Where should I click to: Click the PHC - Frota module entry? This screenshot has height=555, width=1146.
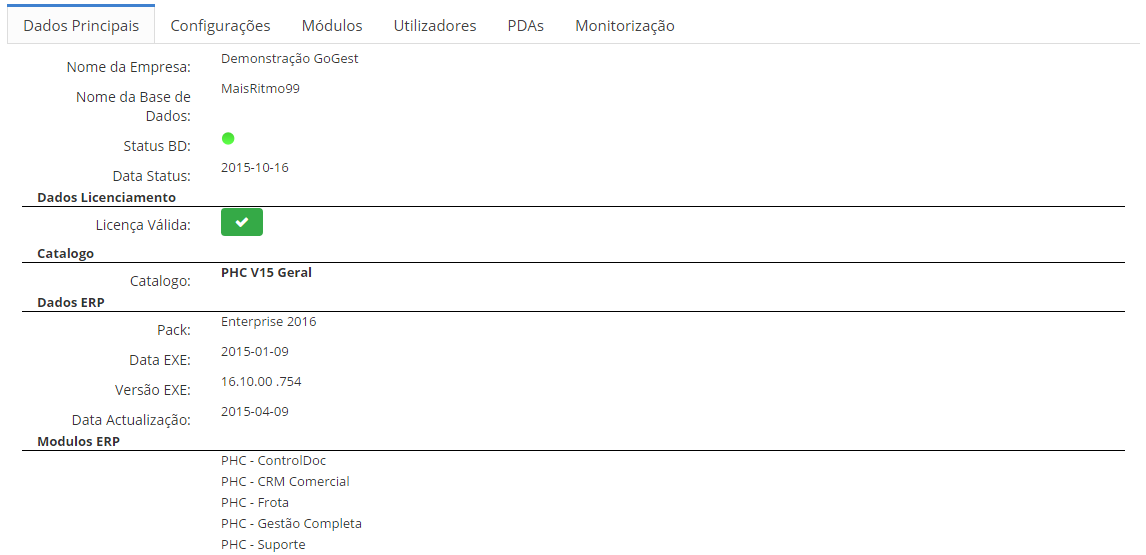(255, 503)
